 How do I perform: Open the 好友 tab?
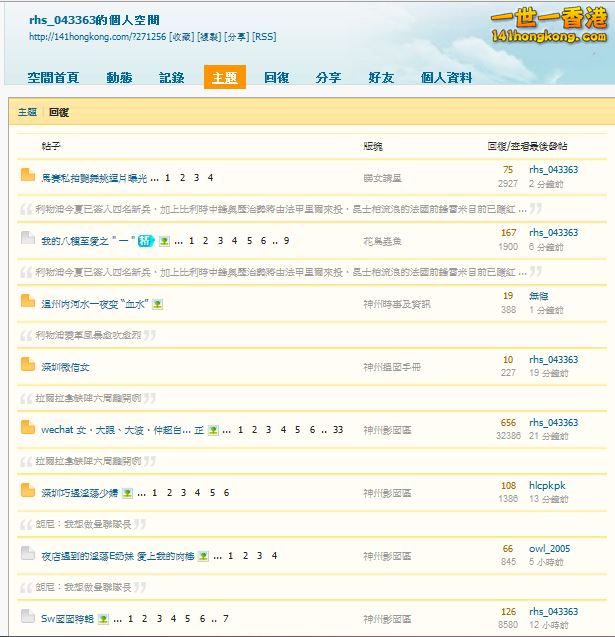(381, 77)
